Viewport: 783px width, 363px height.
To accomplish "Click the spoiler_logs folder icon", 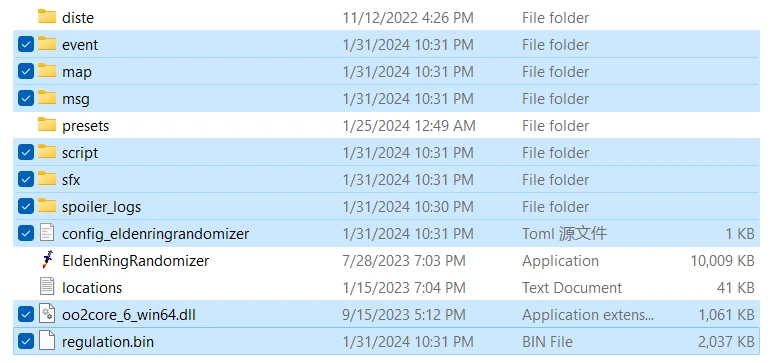I will (x=47, y=205).
